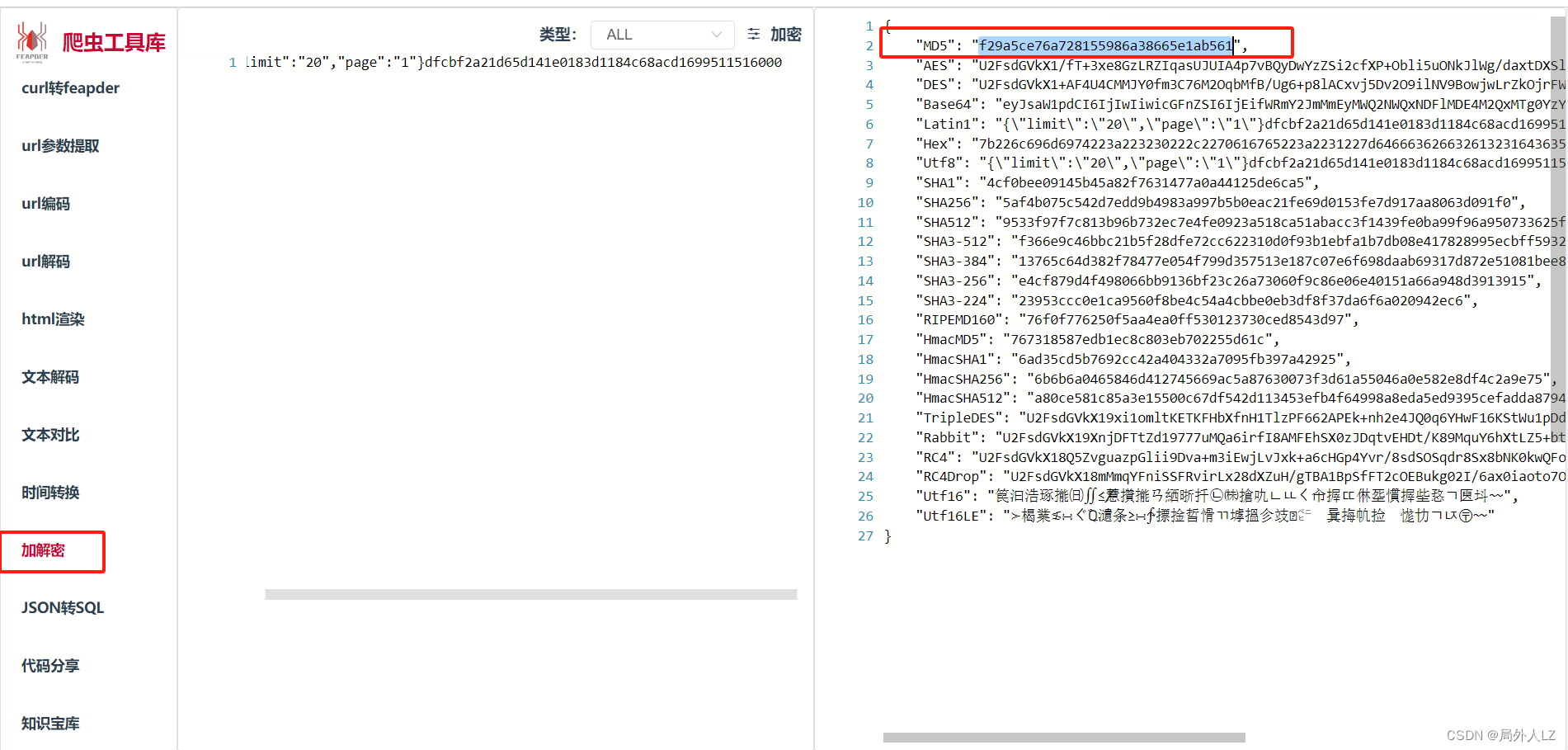
Task: Open JSON转SQL tool
Action: point(63,608)
